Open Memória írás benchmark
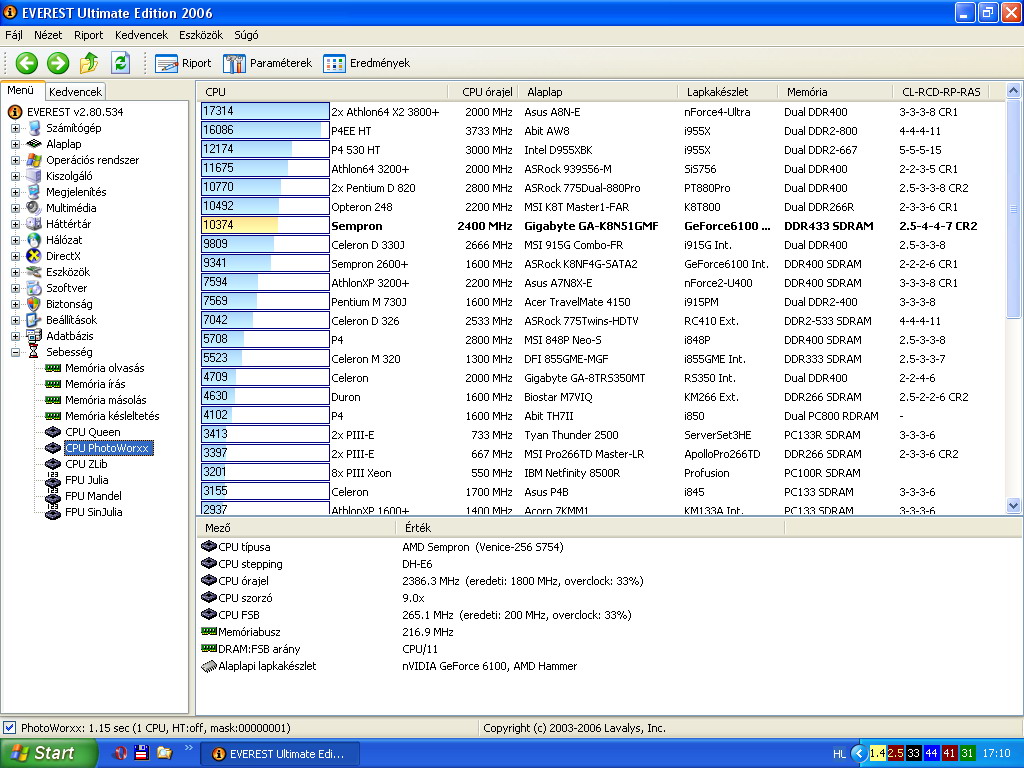This screenshot has height=768, width=1024. click(x=95, y=384)
